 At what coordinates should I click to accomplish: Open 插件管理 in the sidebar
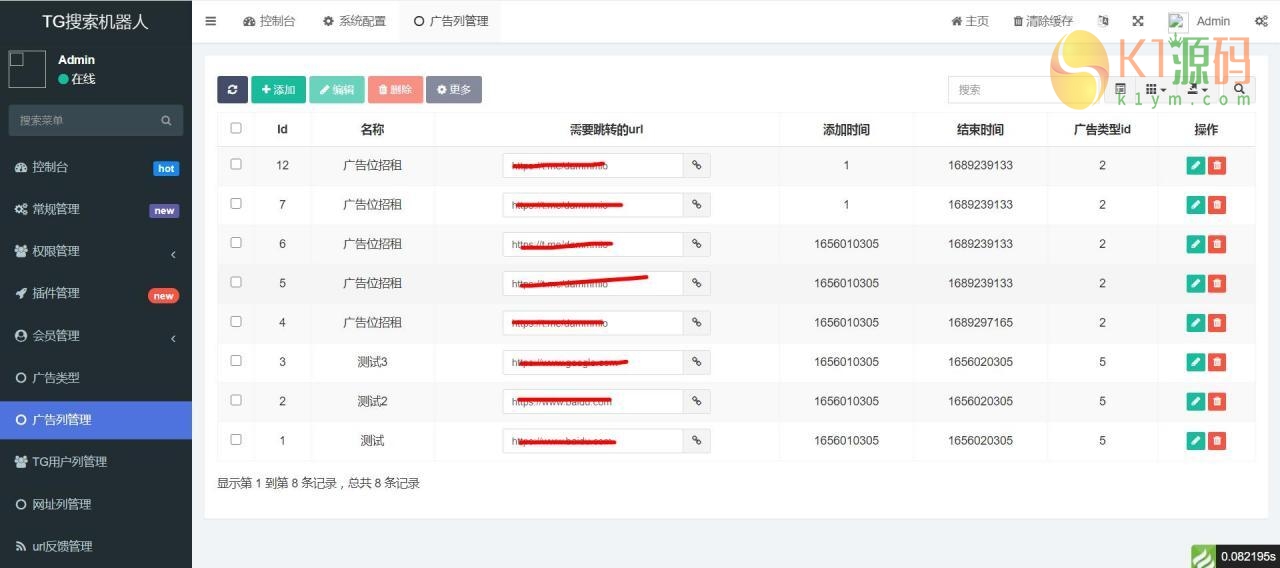click(96, 293)
